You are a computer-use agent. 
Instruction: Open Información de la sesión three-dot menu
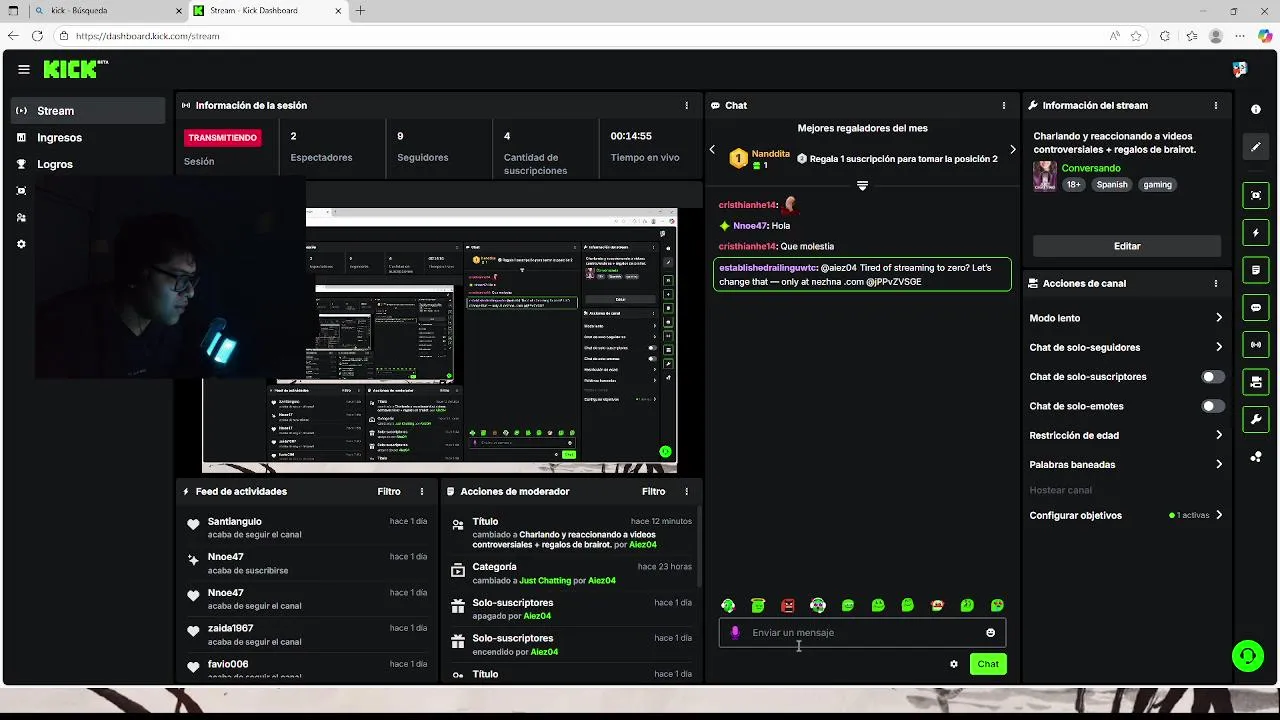click(686, 105)
